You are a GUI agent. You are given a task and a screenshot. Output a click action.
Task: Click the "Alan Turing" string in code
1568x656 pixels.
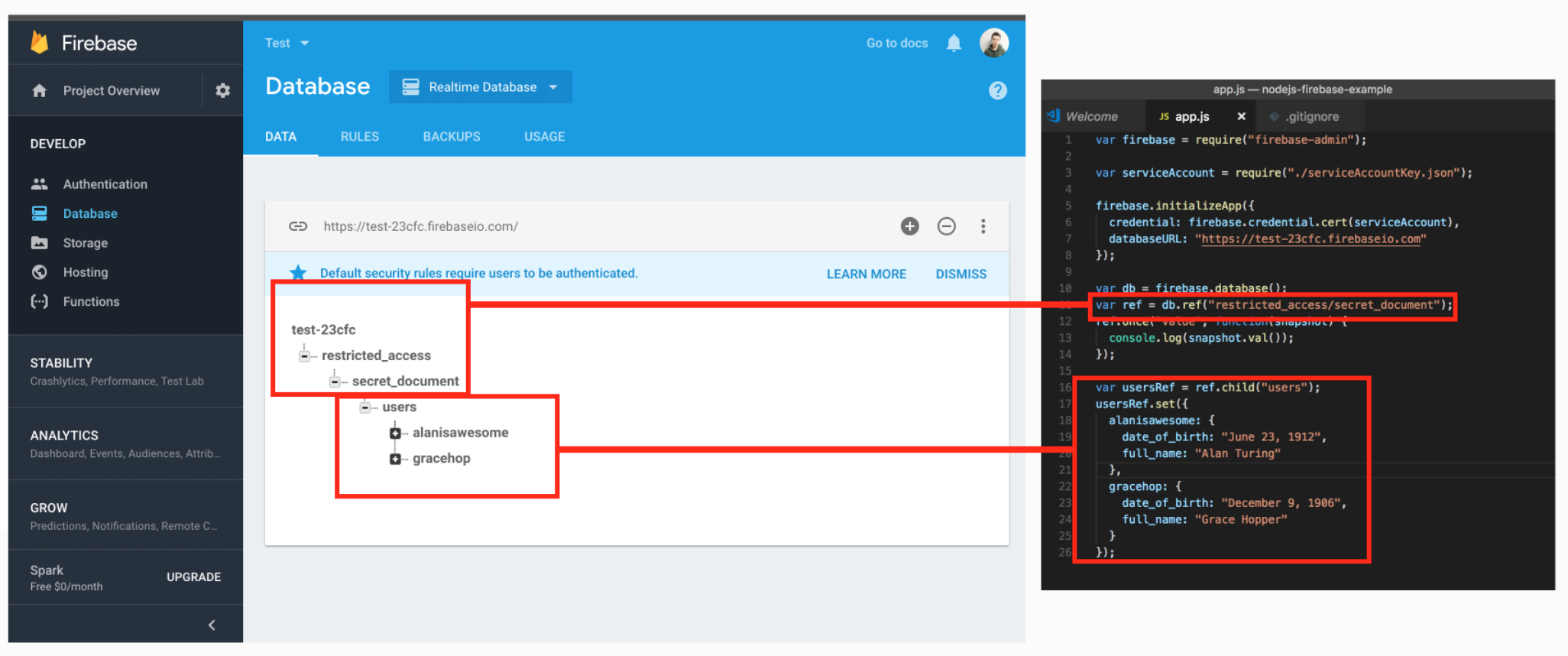point(1237,453)
